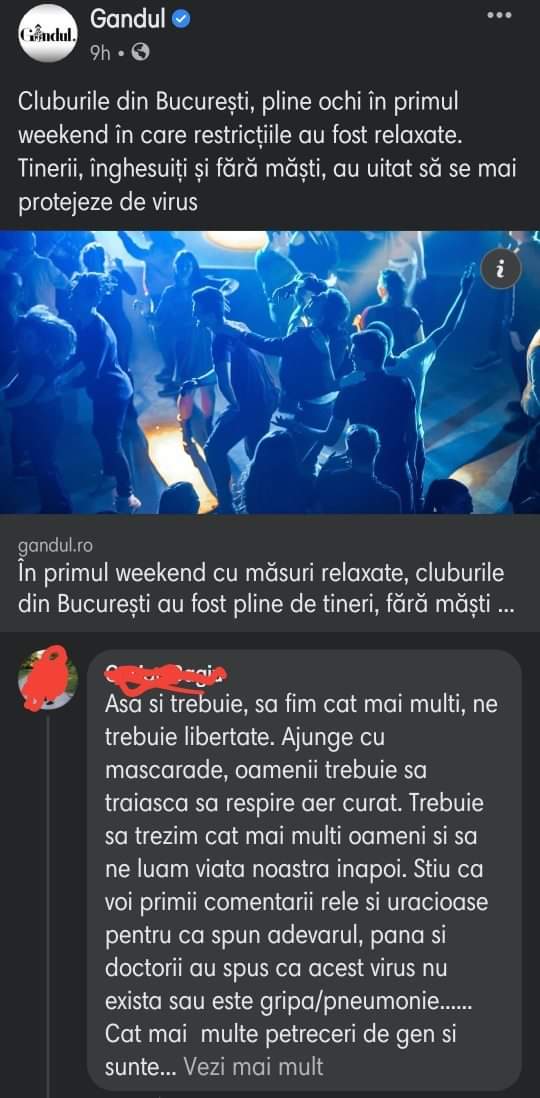Click the 9h post timestamp
Screen dimensions: 540x1098
click(x=100, y=53)
